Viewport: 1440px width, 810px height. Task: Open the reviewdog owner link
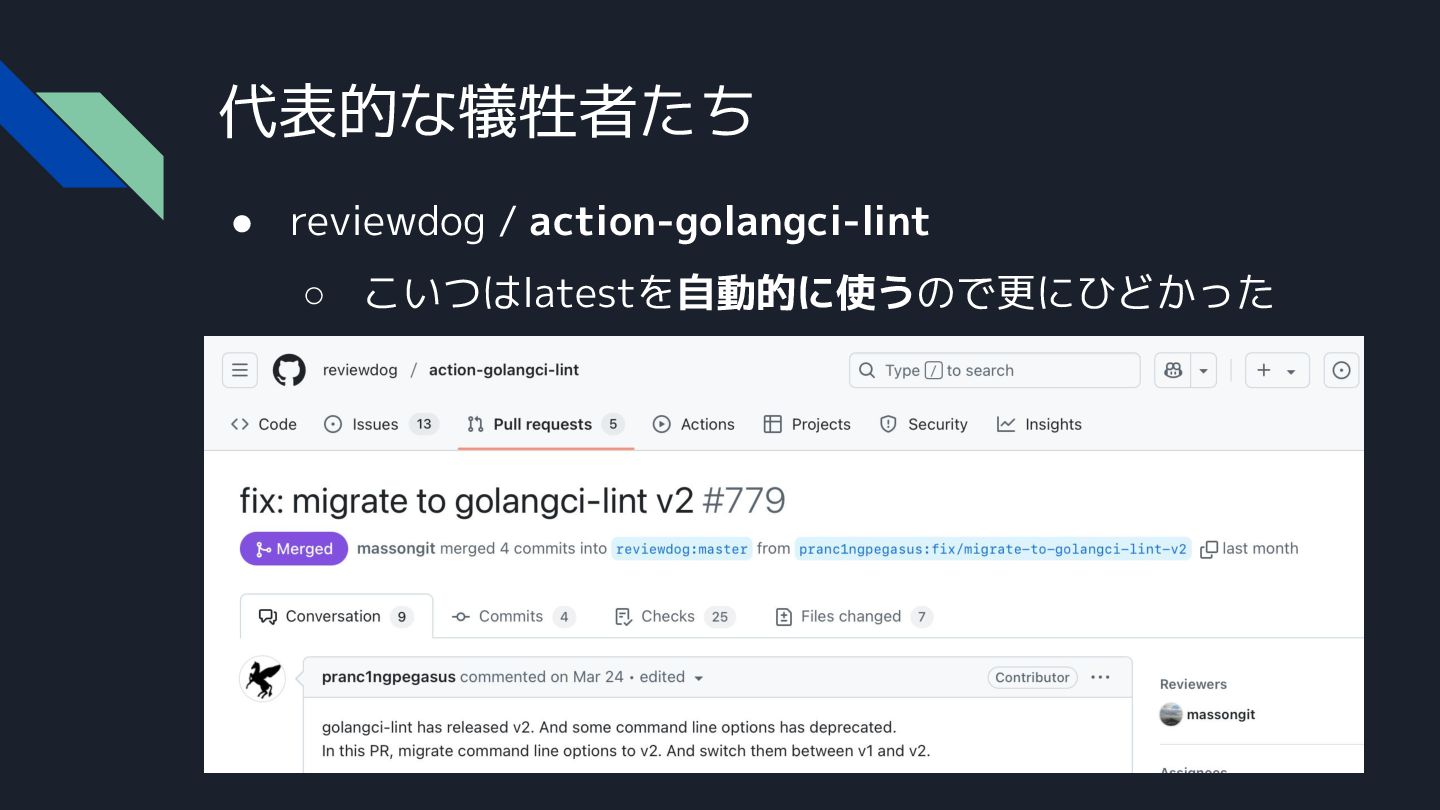tap(360, 370)
